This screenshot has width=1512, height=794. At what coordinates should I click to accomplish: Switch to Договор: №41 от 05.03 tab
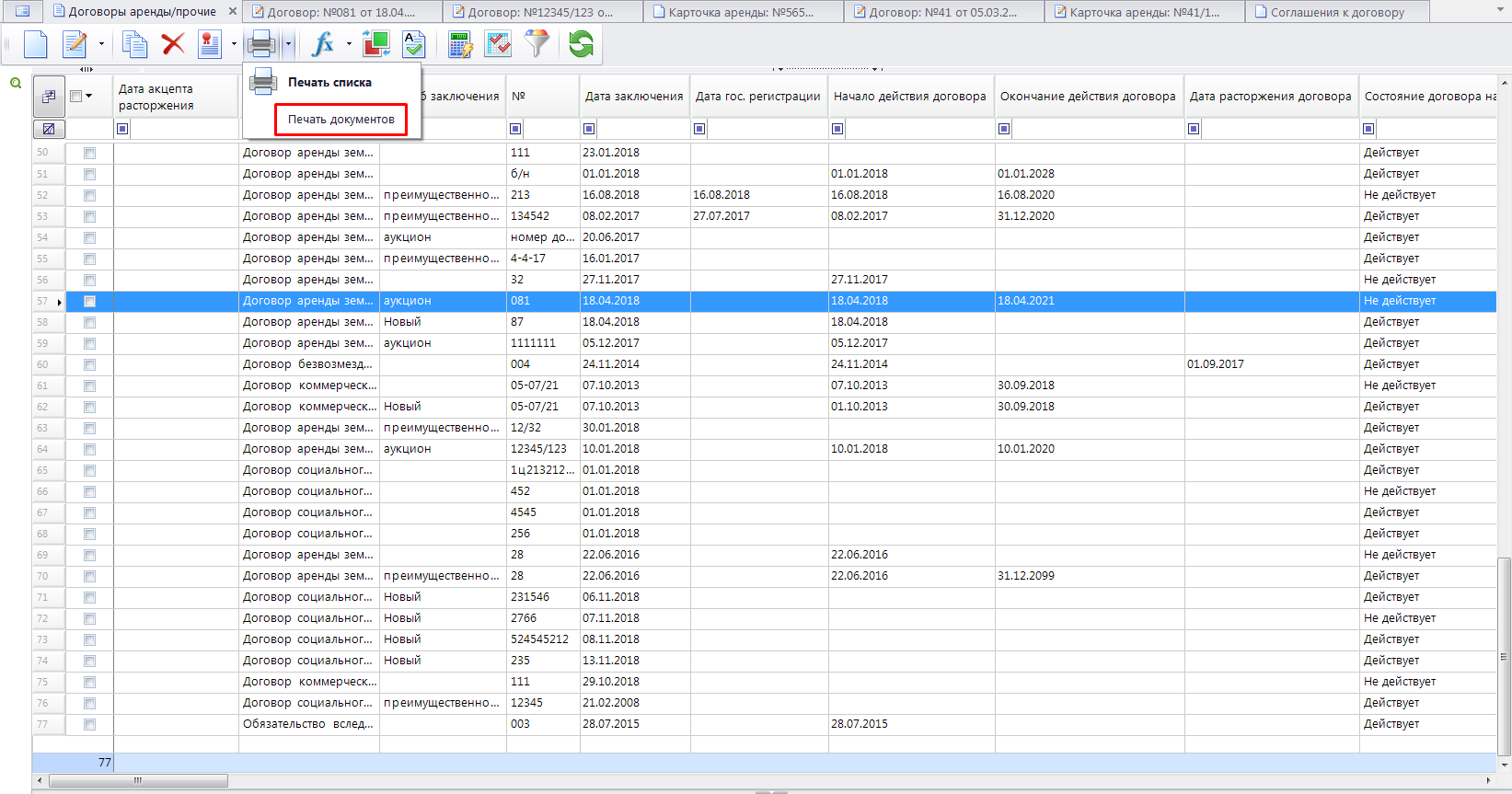point(943,12)
